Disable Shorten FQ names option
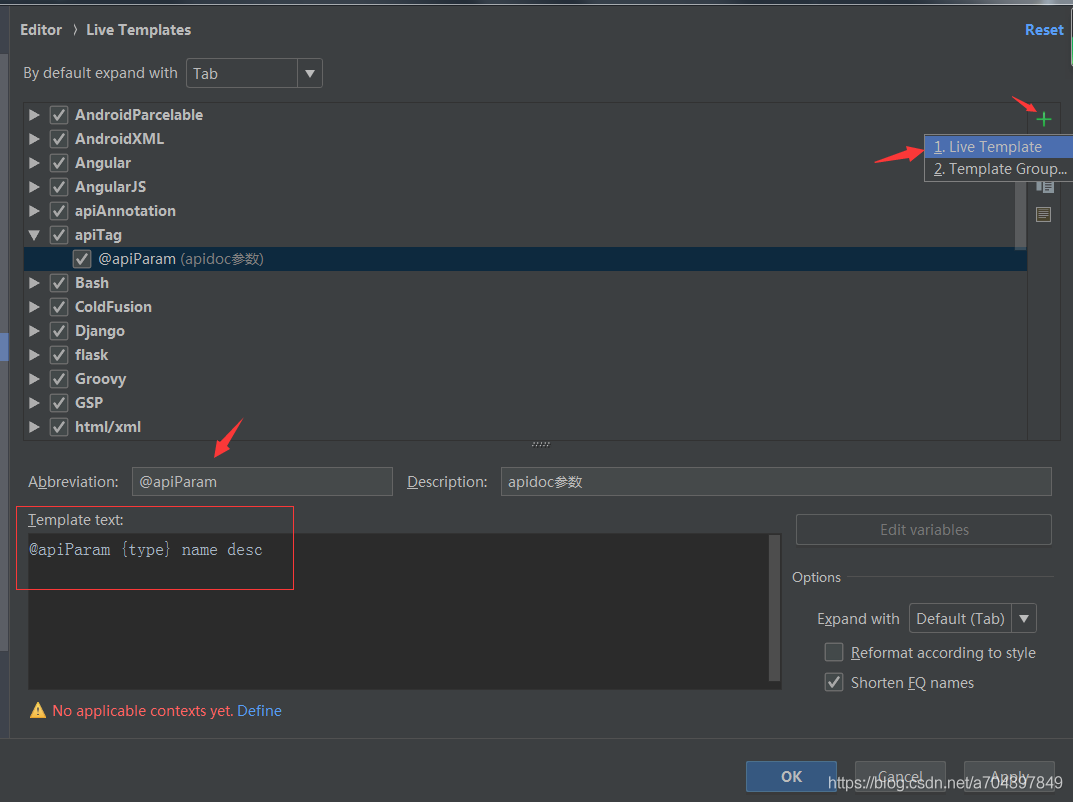The height and width of the screenshot is (802, 1073). pyautogui.click(x=833, y=682)
